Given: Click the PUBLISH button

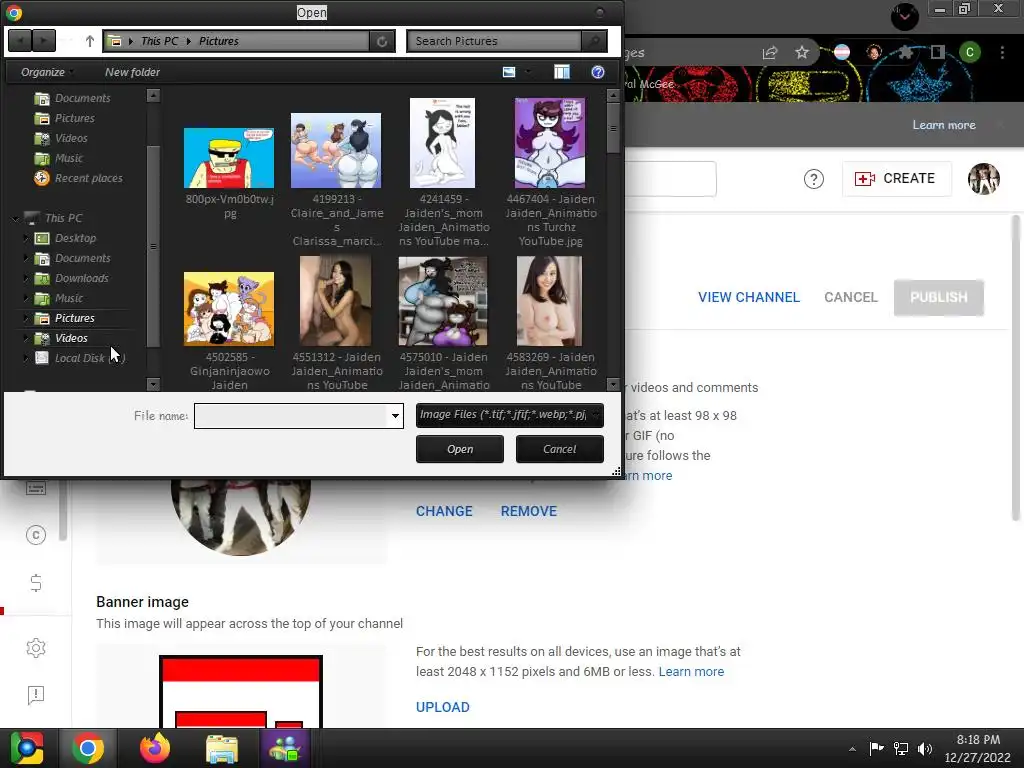Looking at the screenshot, I should click(938, 298).
